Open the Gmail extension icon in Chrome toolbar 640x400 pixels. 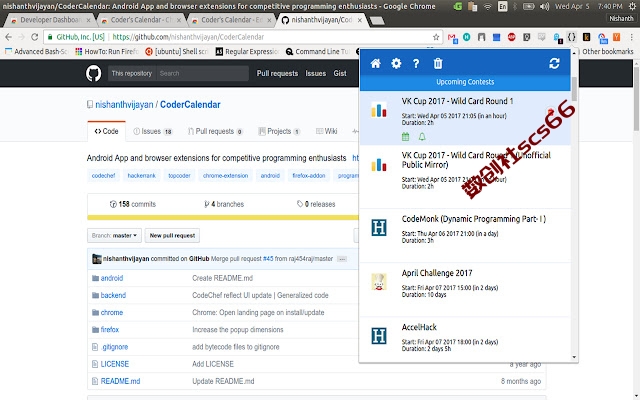pos(452,38)
